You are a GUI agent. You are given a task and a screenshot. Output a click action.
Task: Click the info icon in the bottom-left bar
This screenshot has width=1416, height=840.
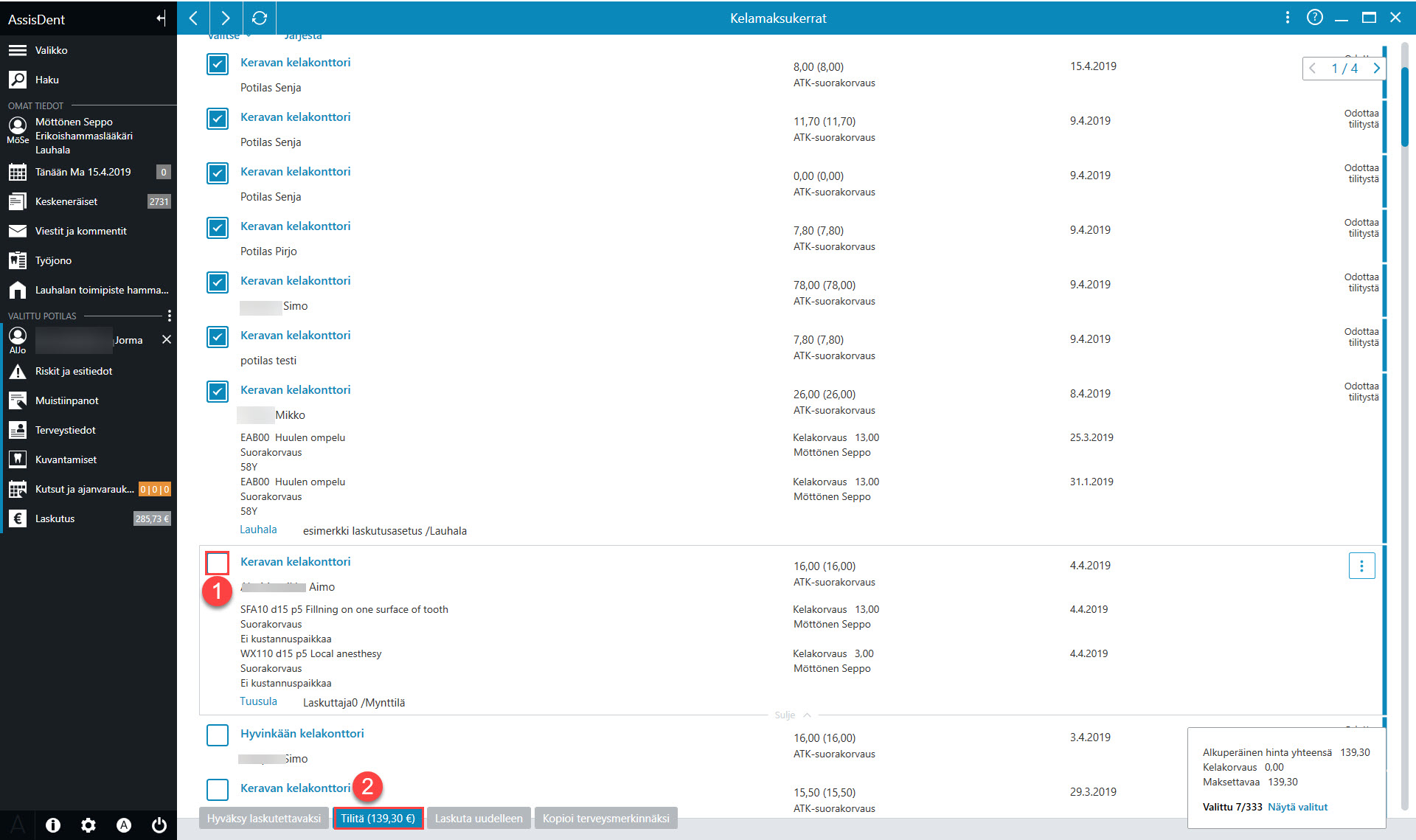click(53, 825)
